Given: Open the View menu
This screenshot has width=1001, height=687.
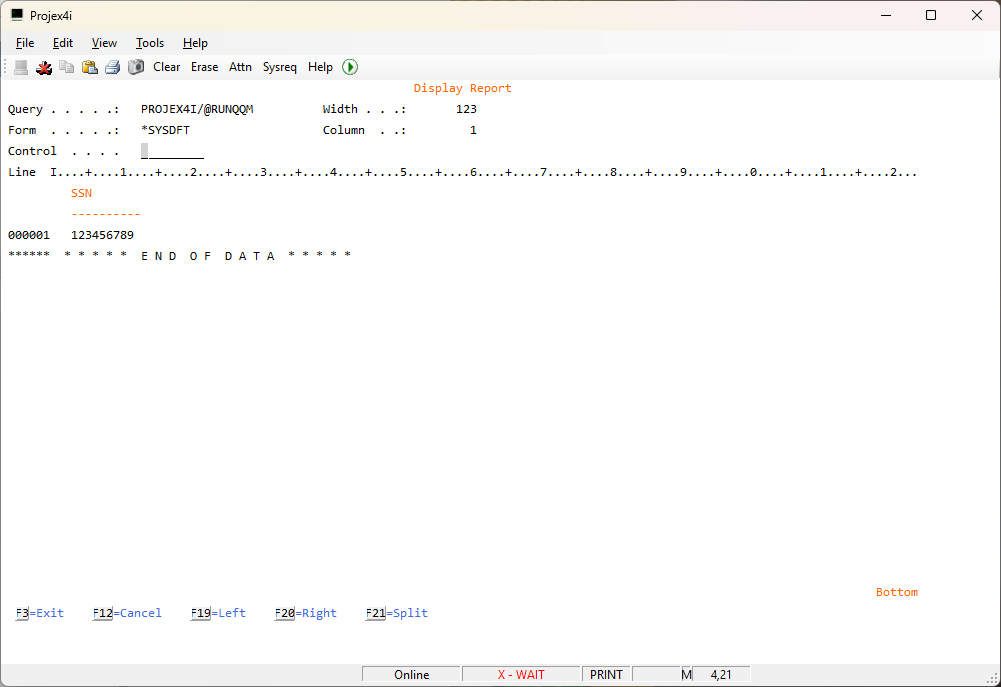Looking at the screenshot, I should (x=104, y=43).
